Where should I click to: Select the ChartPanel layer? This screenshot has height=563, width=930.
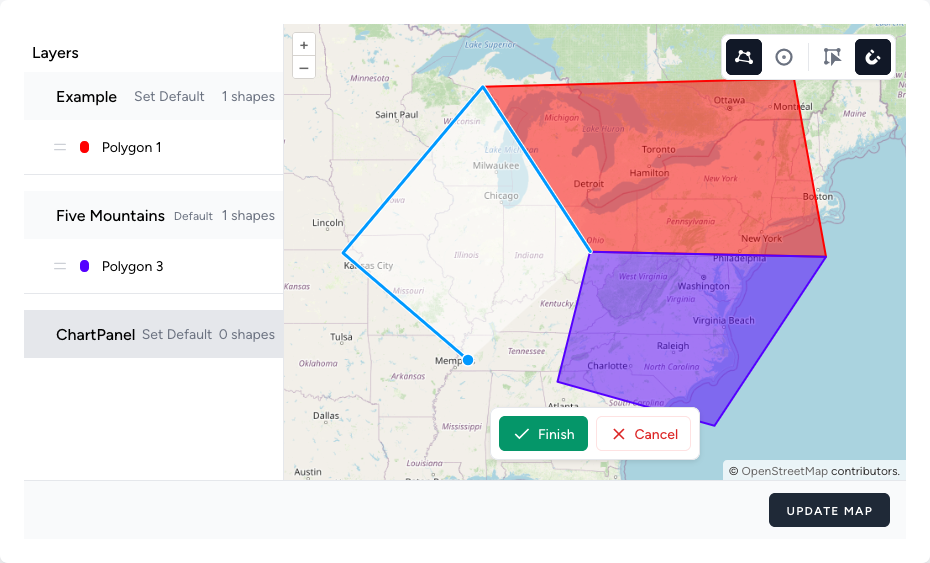[x=96, y=335]
